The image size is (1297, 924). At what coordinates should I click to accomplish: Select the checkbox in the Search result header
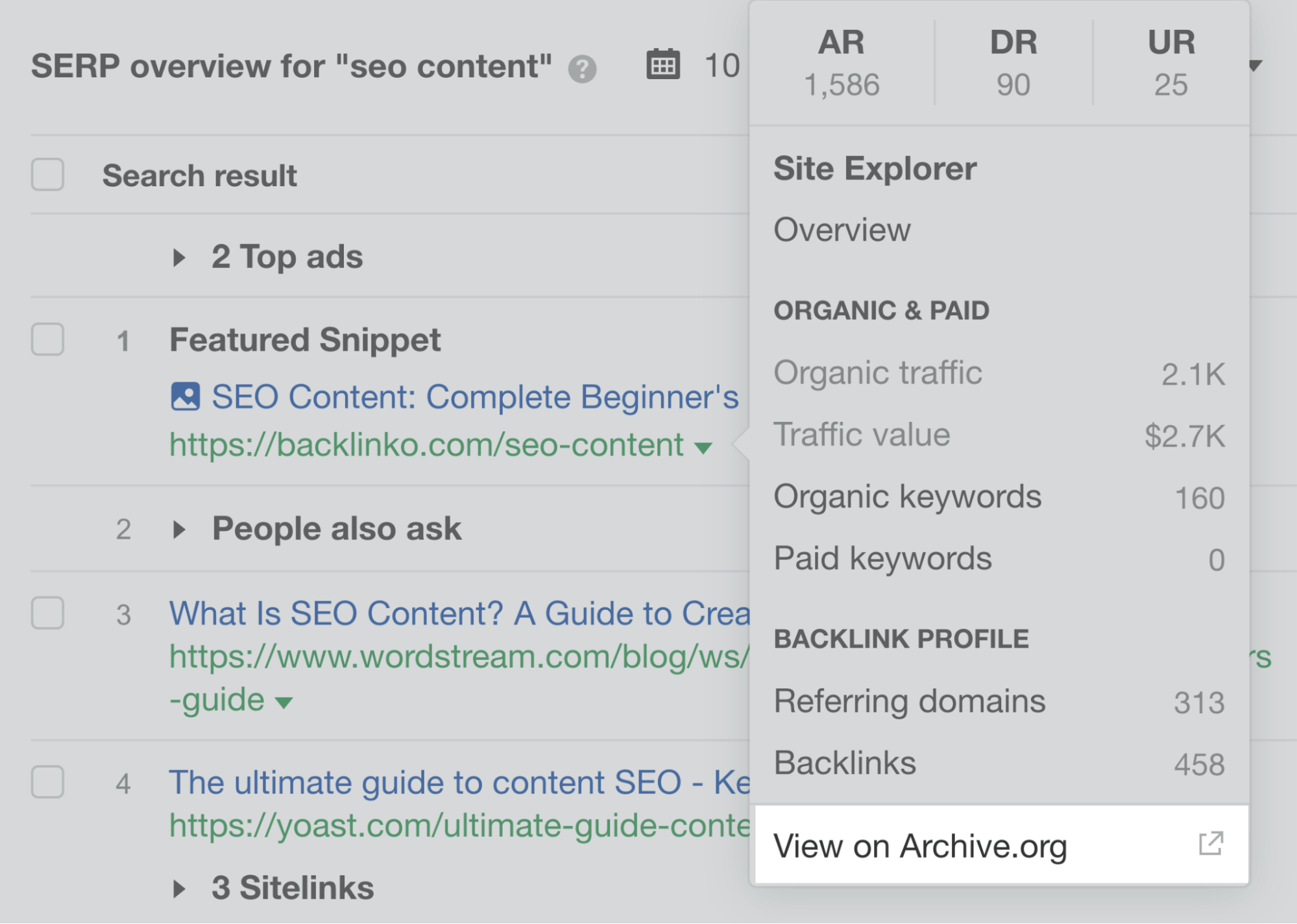47,174
